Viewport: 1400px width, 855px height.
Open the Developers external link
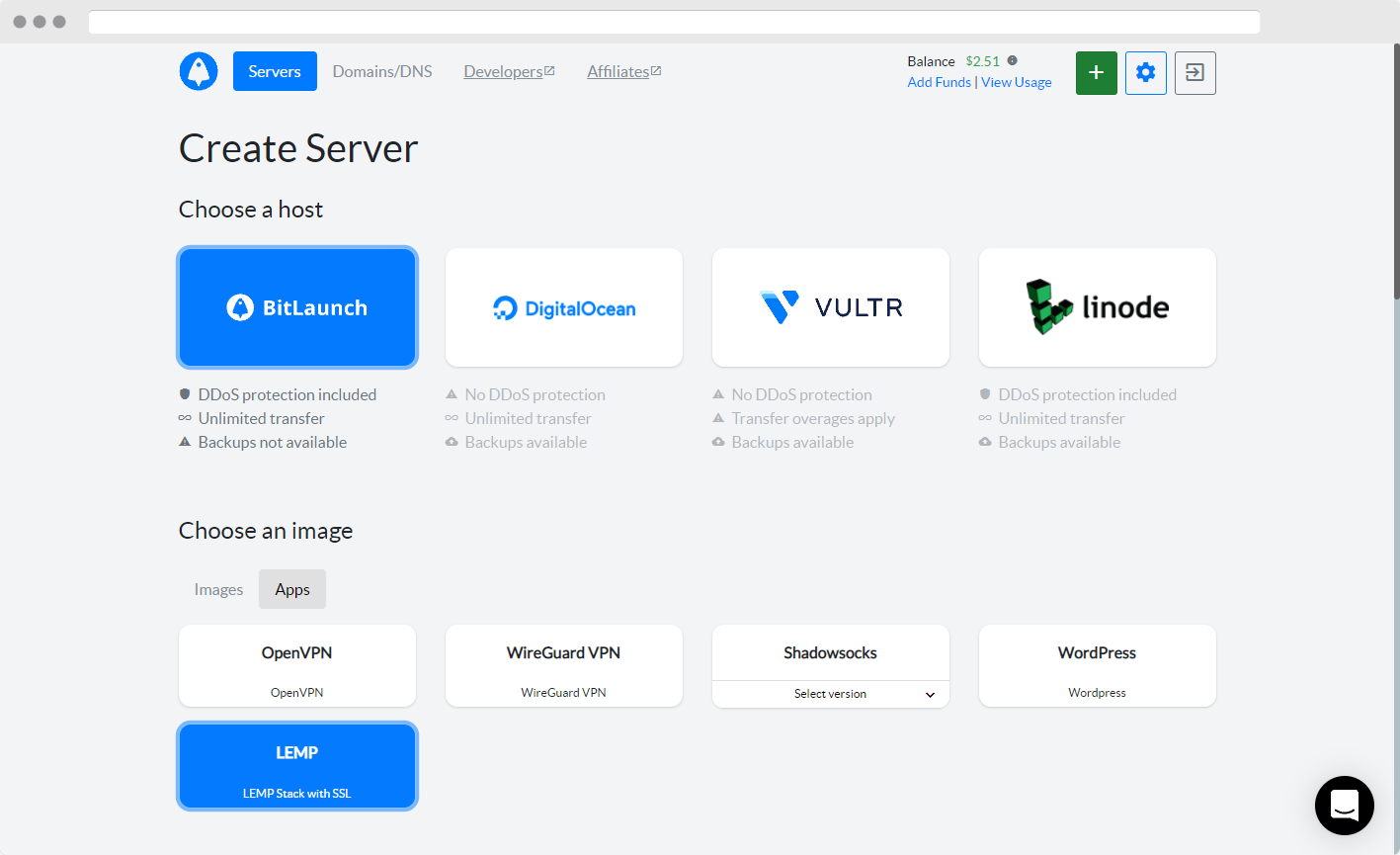tap(509, 71)
